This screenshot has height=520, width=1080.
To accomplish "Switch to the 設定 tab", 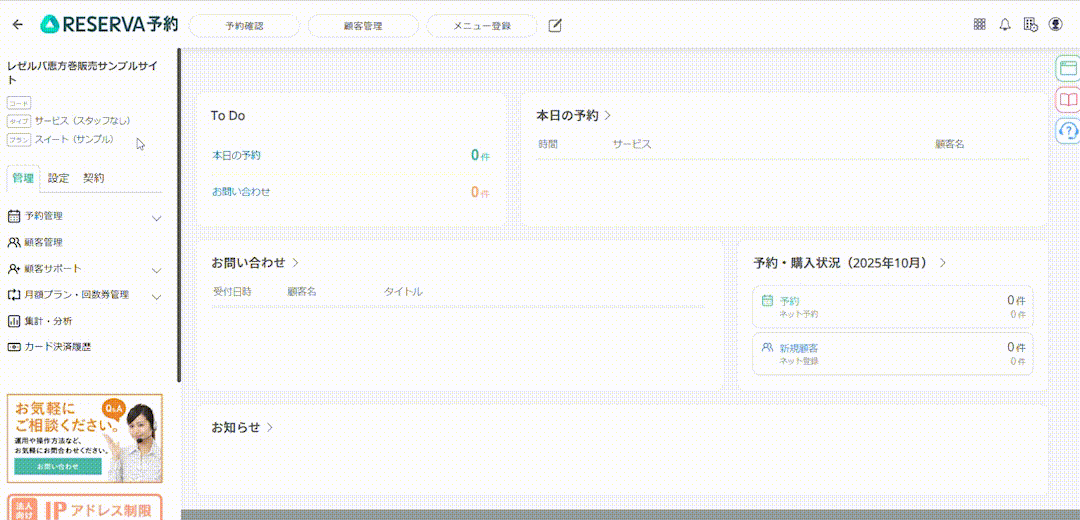I will coord(59,178).
